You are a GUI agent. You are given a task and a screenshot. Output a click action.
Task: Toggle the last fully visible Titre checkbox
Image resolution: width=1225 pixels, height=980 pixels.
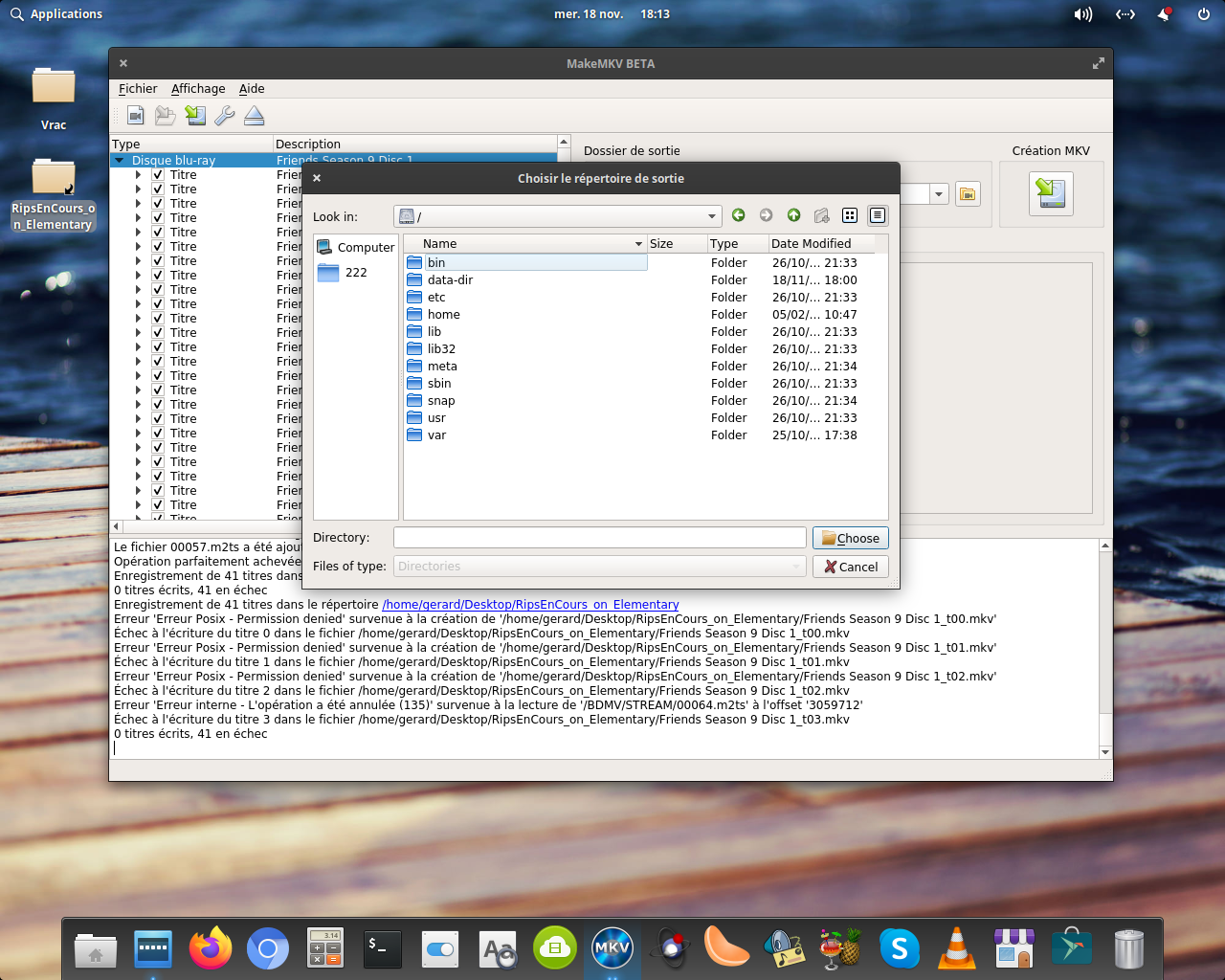coord(158,505)
